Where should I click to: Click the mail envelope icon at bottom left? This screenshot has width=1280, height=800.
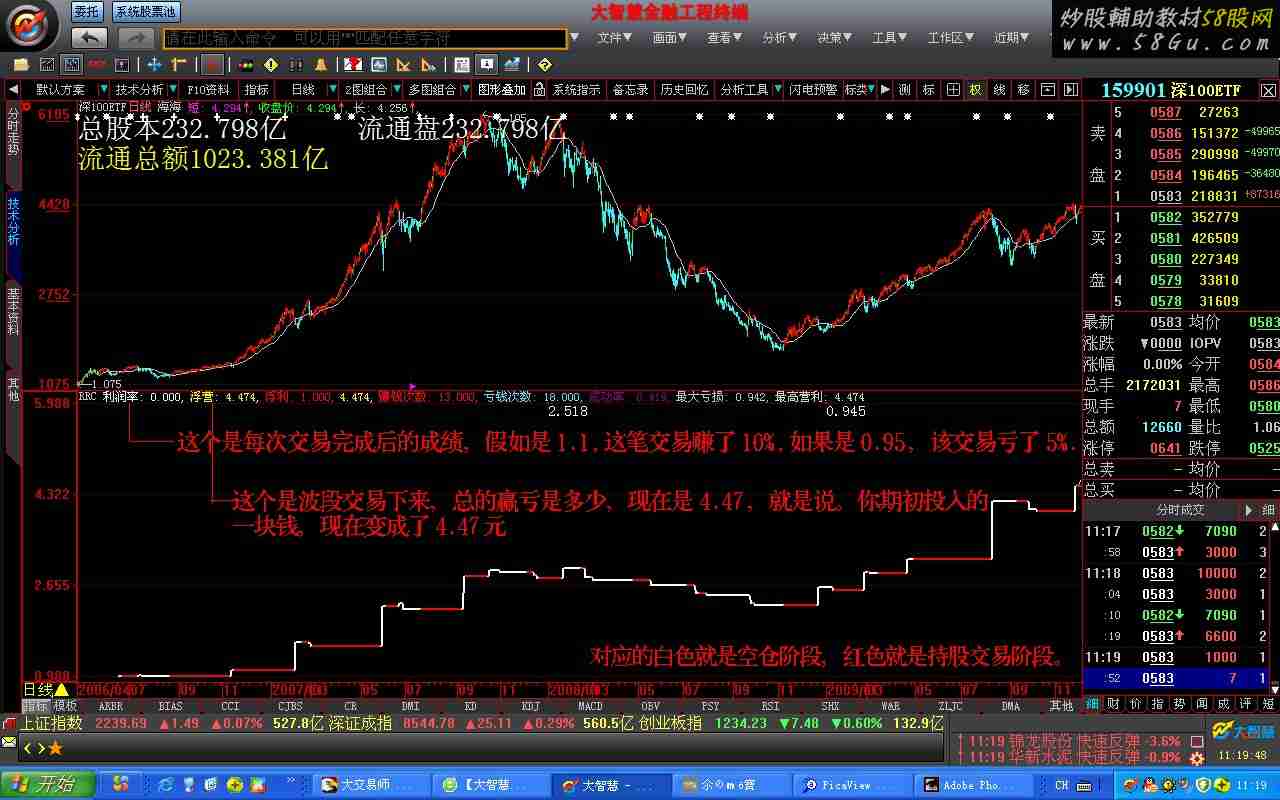pyautogui.click(x=9, y=742)
